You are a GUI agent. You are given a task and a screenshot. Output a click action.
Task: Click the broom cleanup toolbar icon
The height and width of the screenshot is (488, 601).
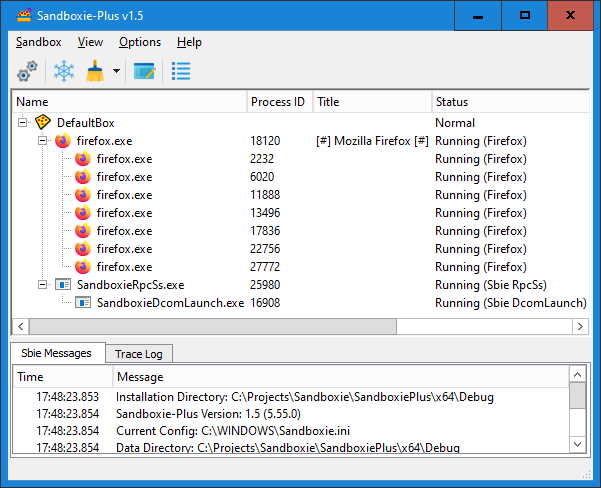tap(95, 71)
